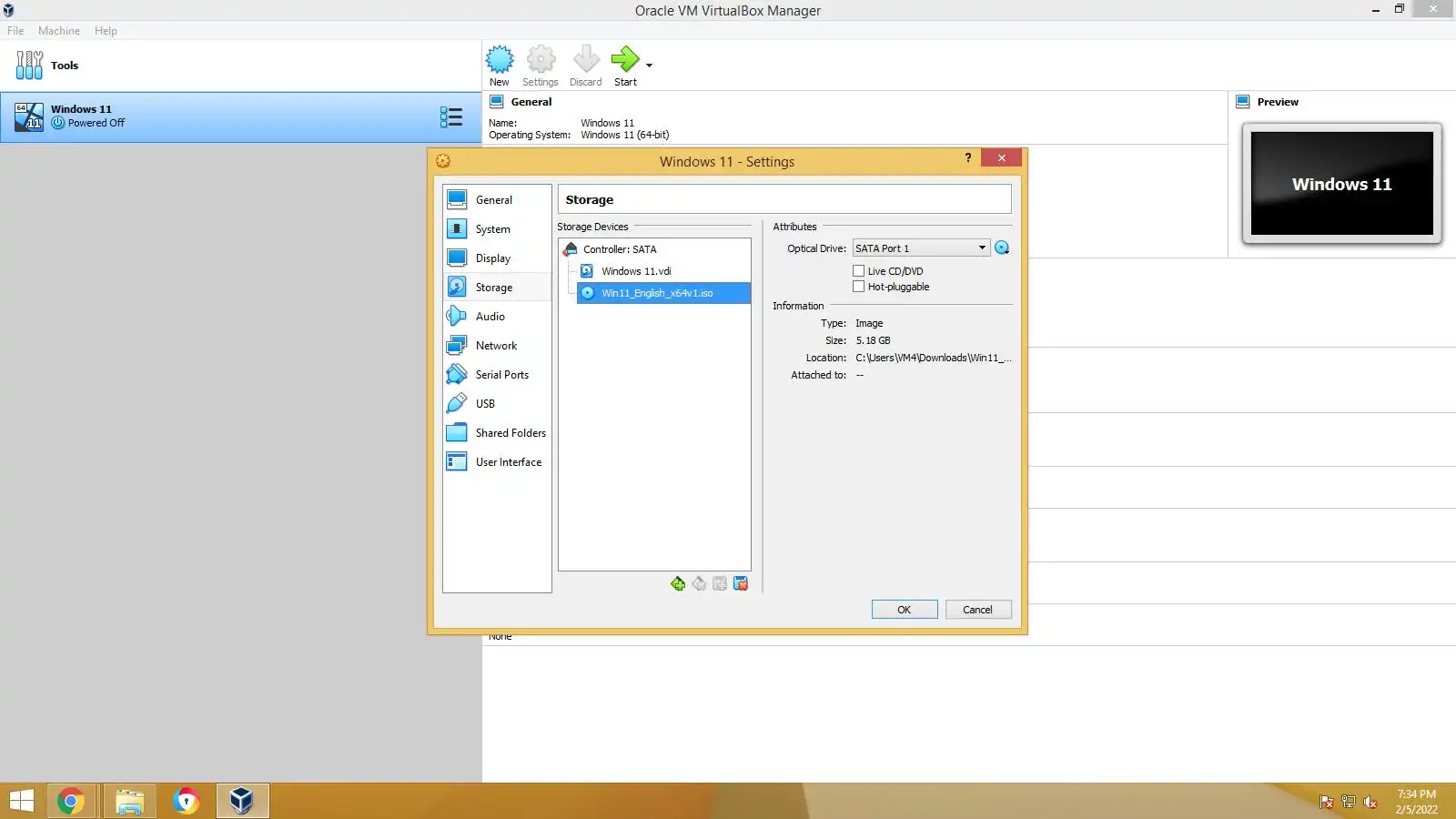Switch to General settings category
Screen dimensions: 1456x819
(497, 200)
